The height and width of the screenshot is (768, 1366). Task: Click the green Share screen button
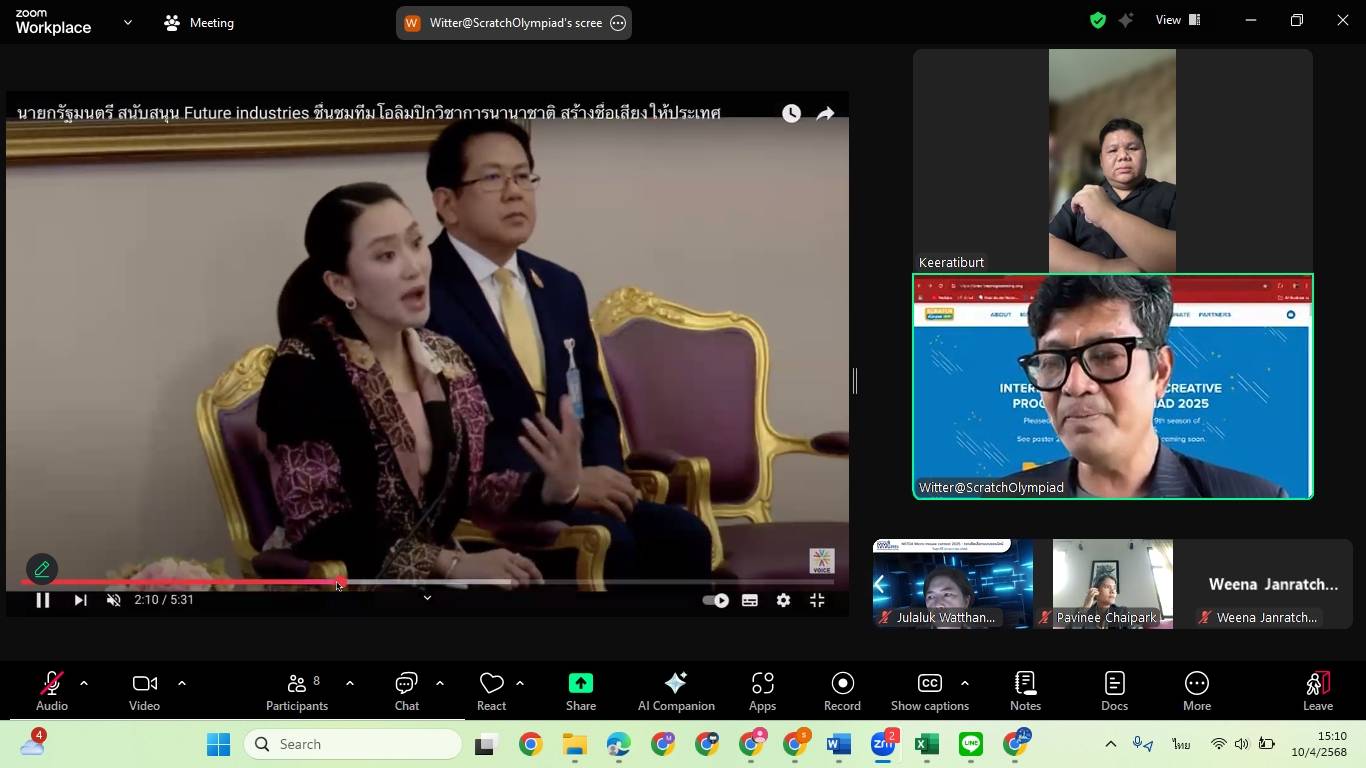[x=581, y=691]
